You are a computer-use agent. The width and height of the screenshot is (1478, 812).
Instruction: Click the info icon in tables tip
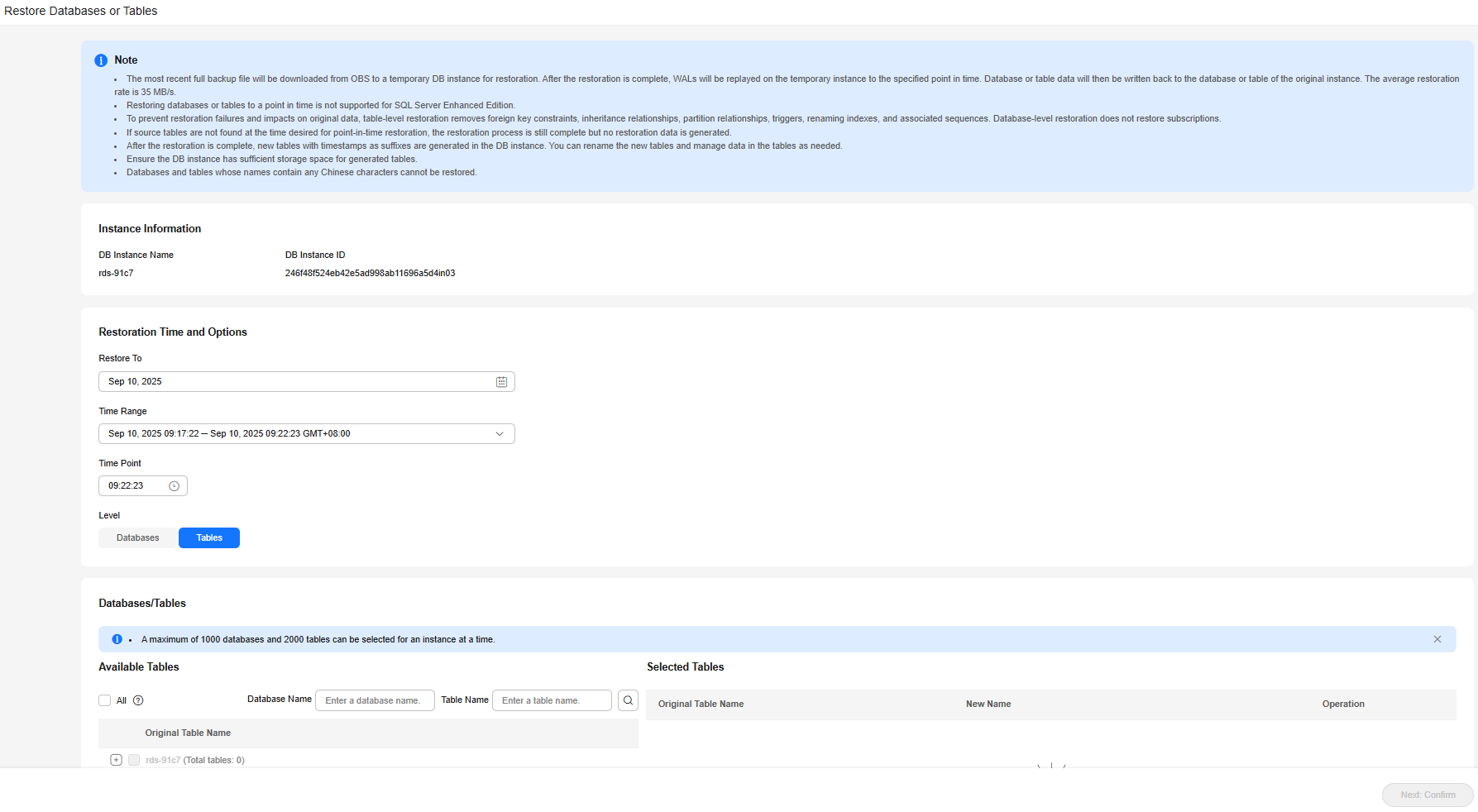tap(117, 639)
